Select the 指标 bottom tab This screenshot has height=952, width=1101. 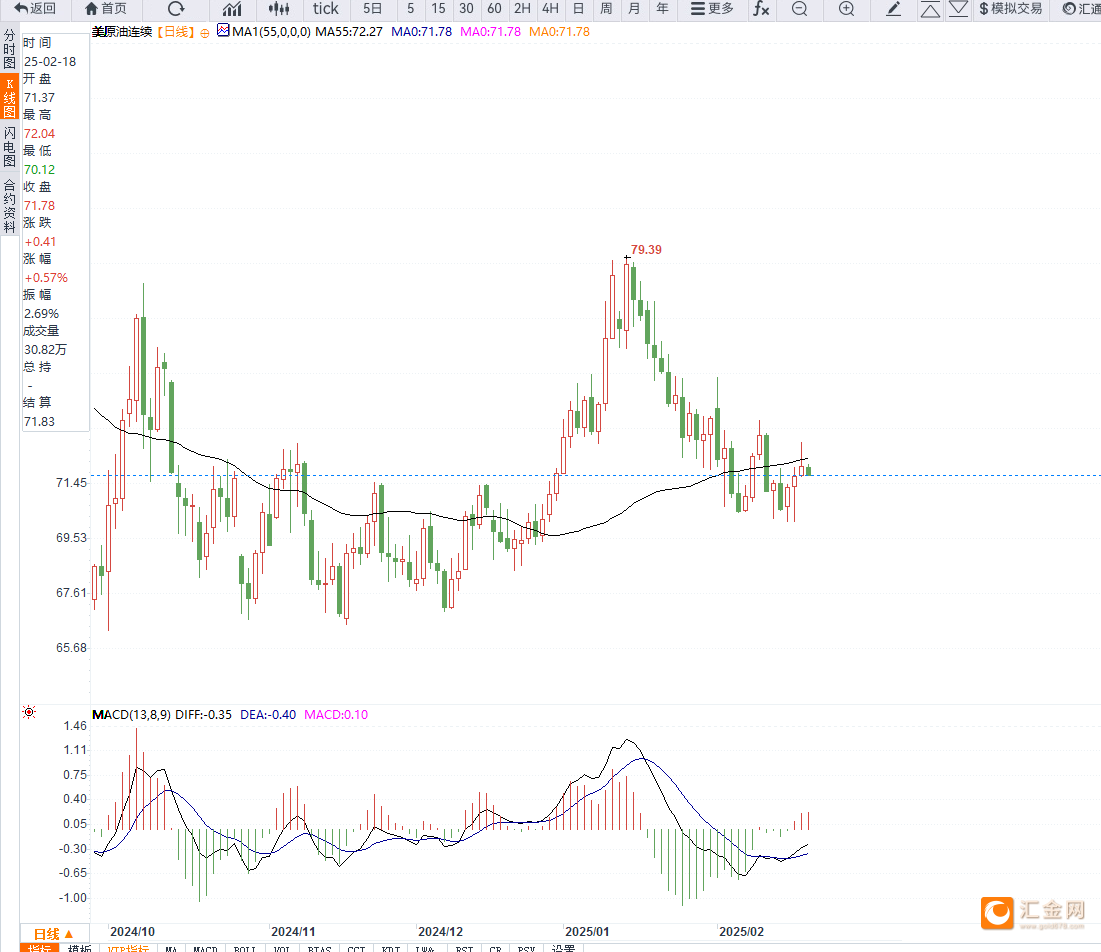click(39, 948)
